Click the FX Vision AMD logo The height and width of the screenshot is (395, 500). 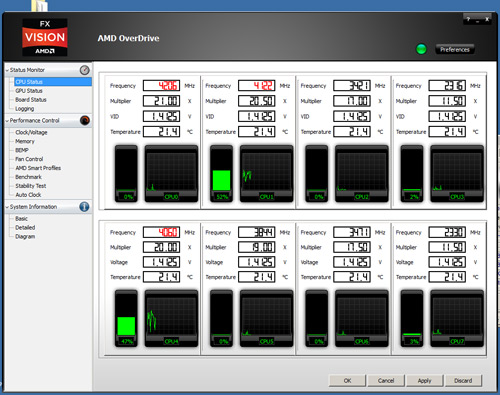click(45, 37)
